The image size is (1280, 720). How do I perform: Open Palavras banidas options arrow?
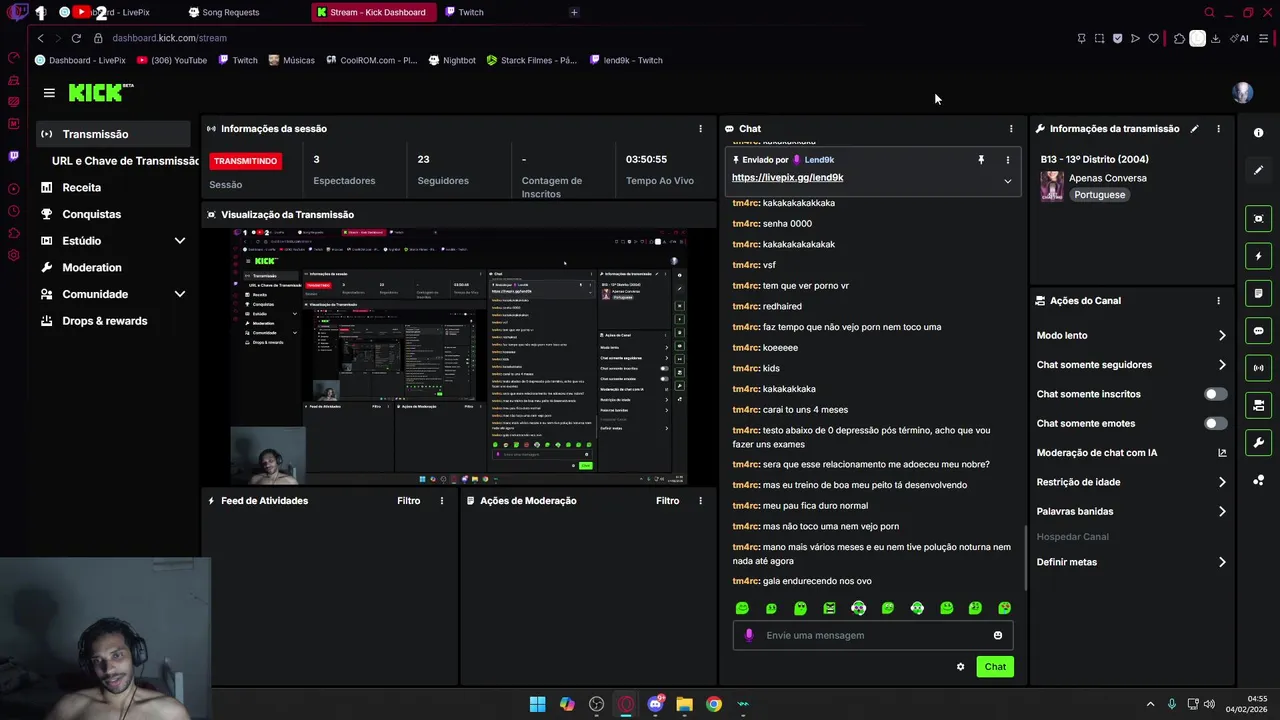coord(1221,512)
